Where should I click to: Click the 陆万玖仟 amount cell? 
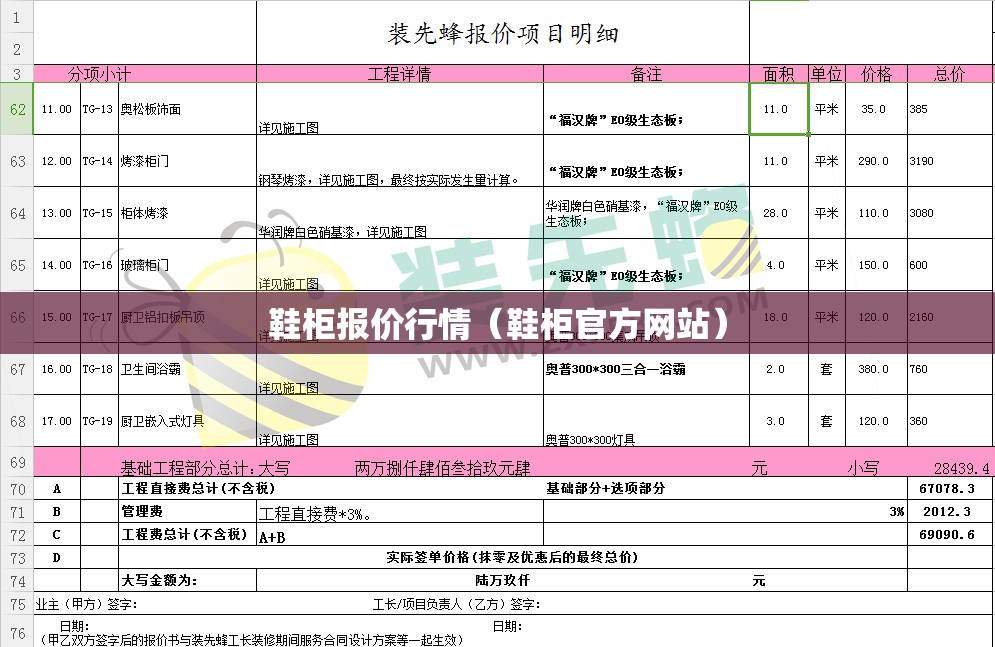click(x=503, y=580)
